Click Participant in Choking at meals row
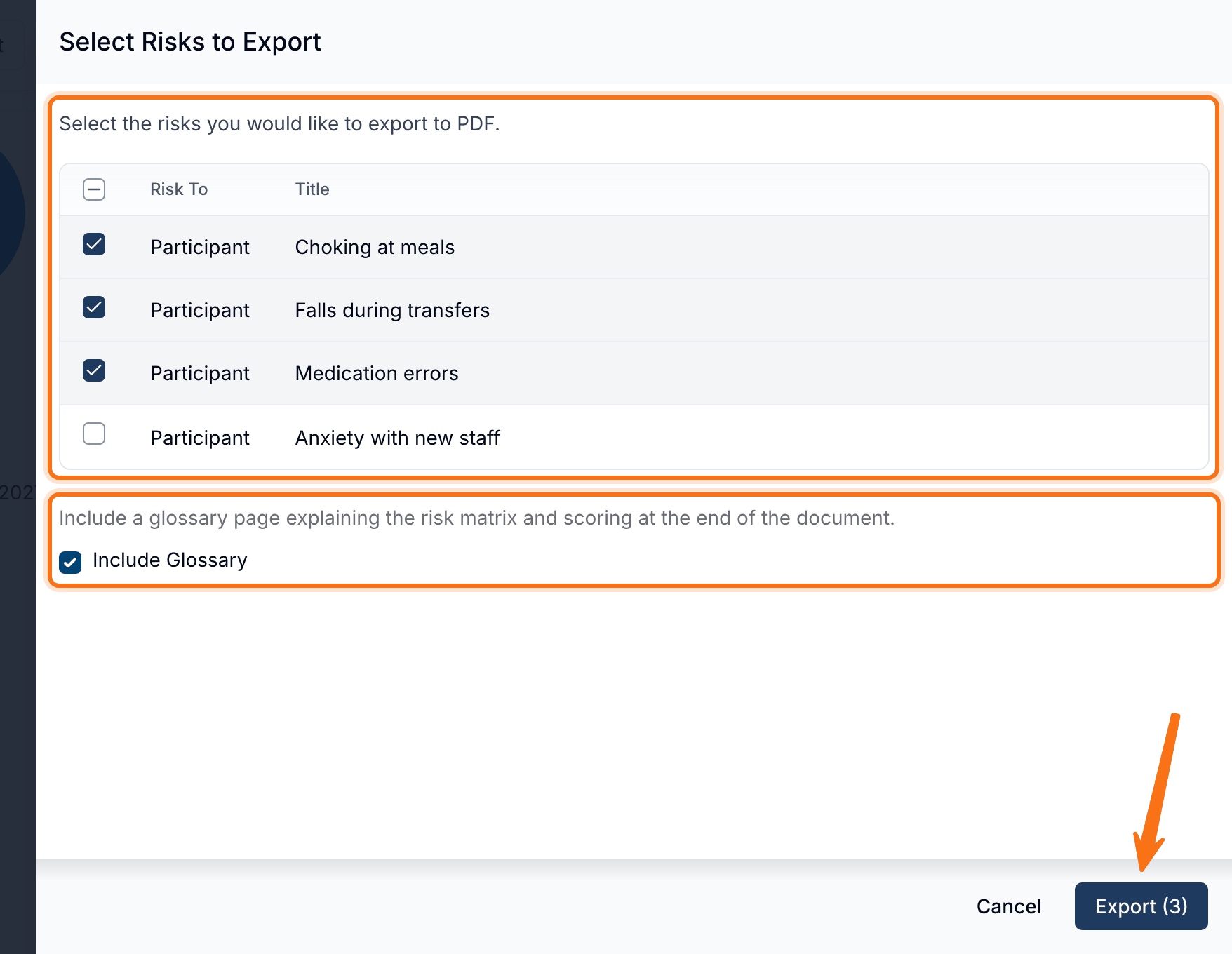1232x954 pixels. tap(200, 247)
